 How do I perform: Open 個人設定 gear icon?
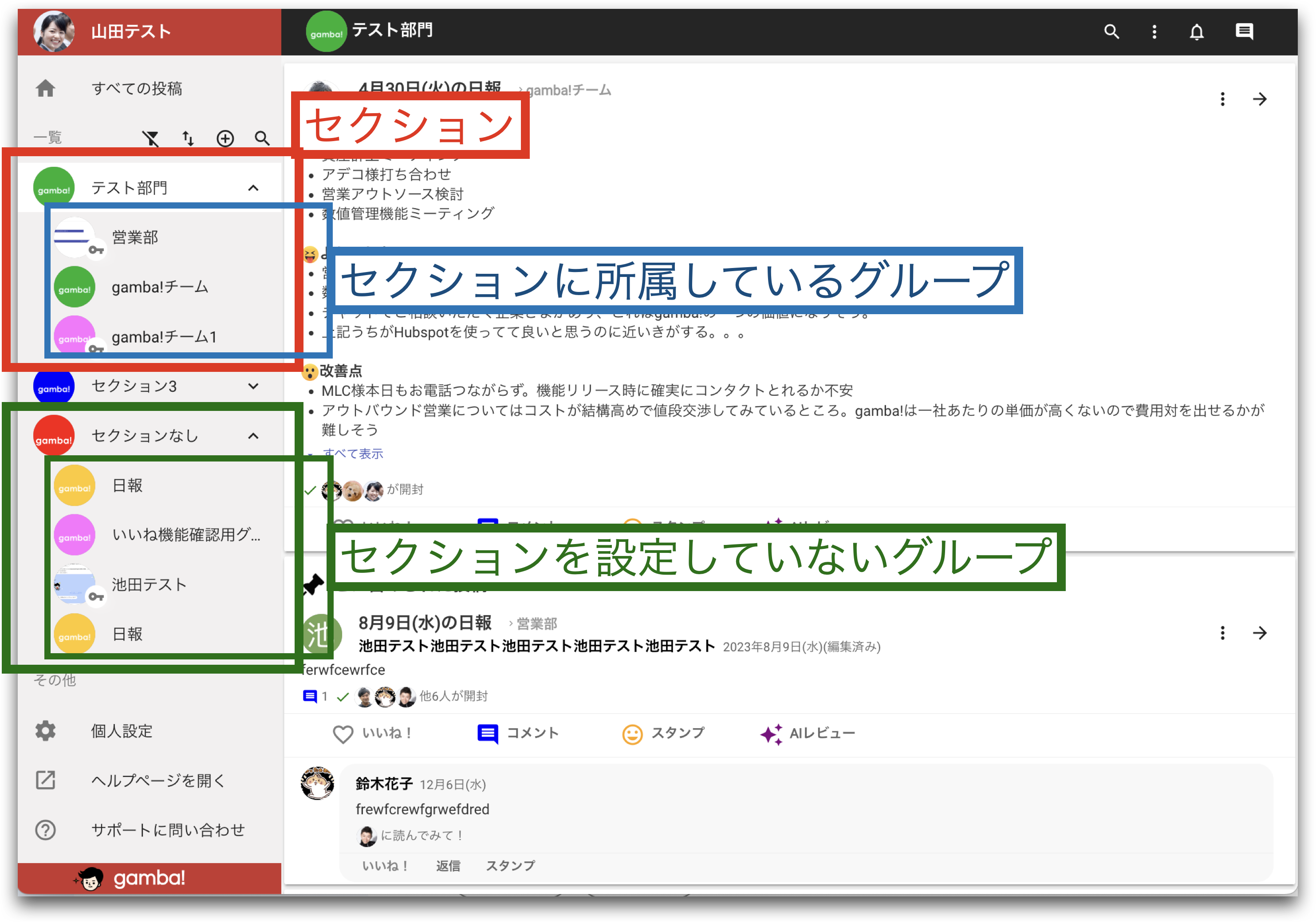(x=45, y=731)
